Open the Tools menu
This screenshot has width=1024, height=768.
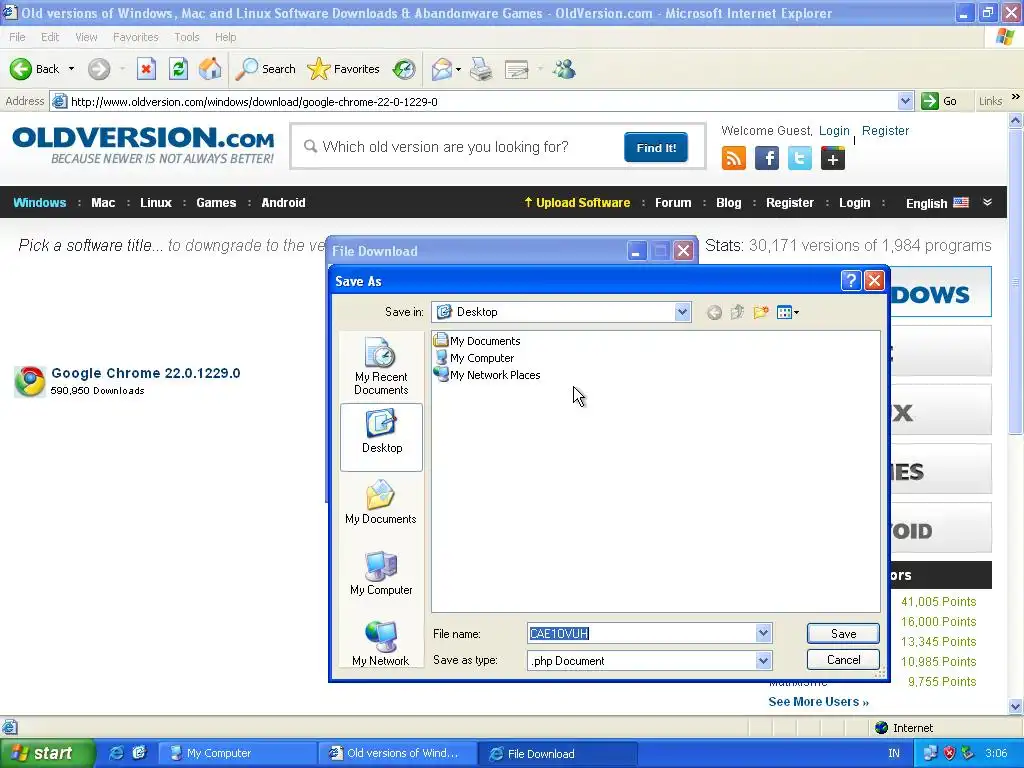coord(187,37)
